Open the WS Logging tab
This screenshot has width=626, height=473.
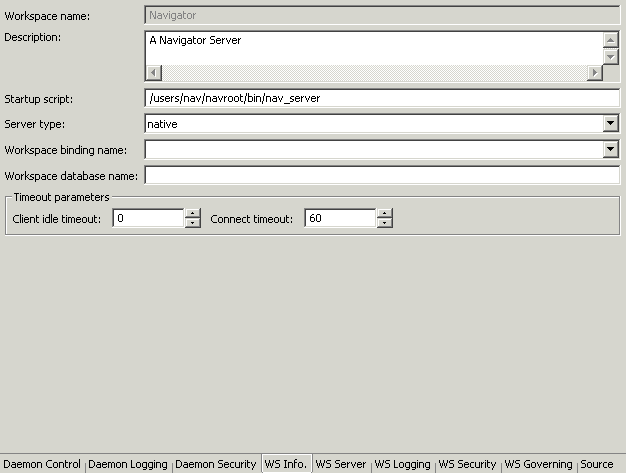click(x=402, y=464)
